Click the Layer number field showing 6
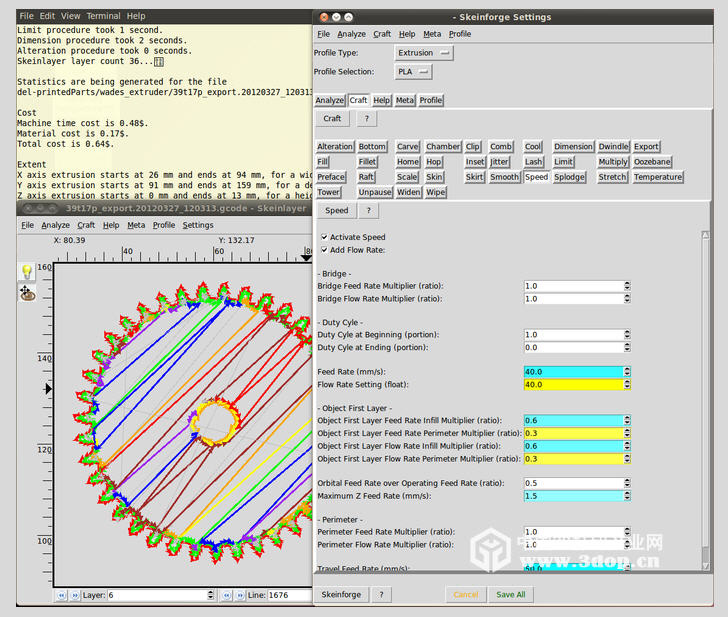Screen dimensions: 728x617 (x=157, y=595)
